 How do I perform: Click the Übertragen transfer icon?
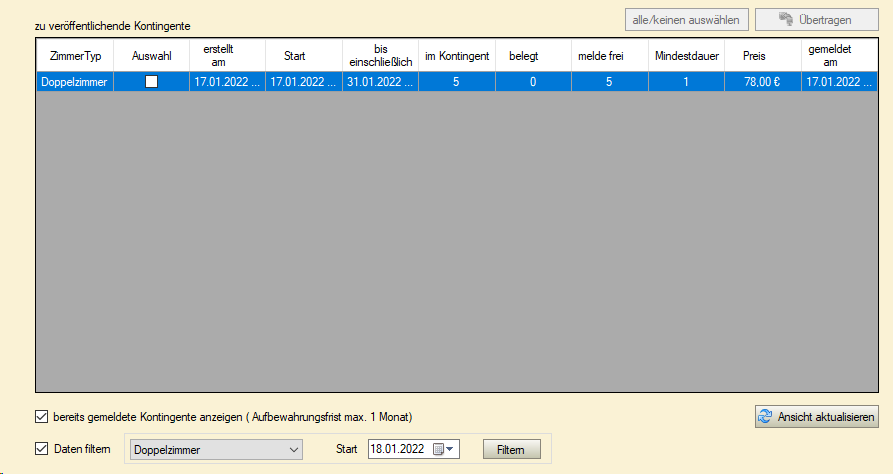789,19
